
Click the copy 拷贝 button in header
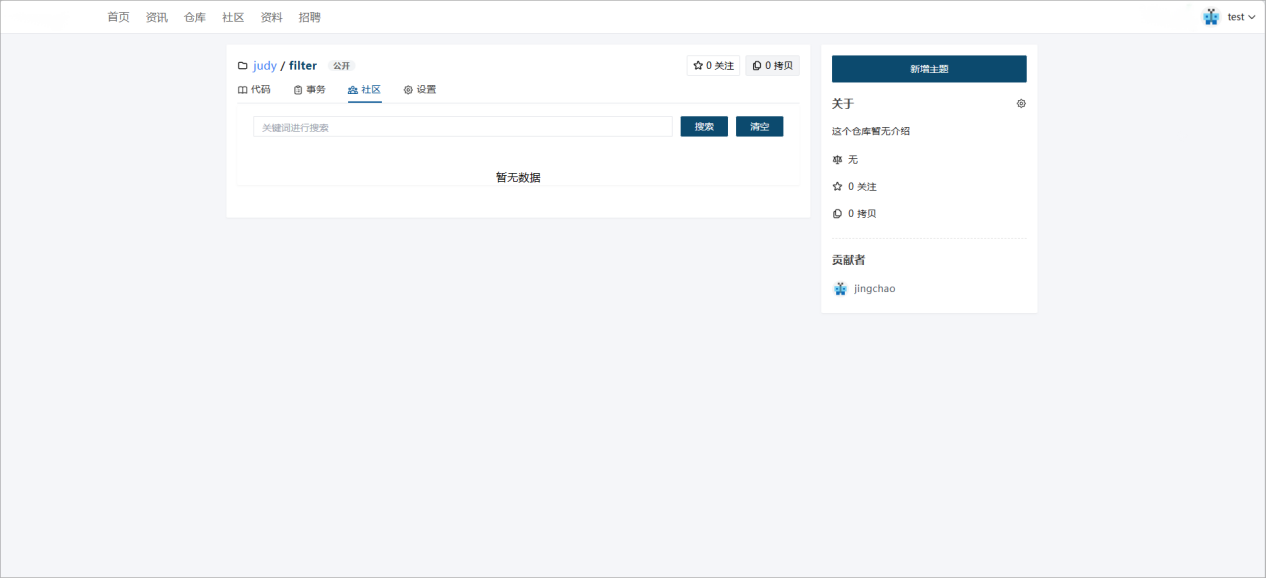tap(772, 66)
